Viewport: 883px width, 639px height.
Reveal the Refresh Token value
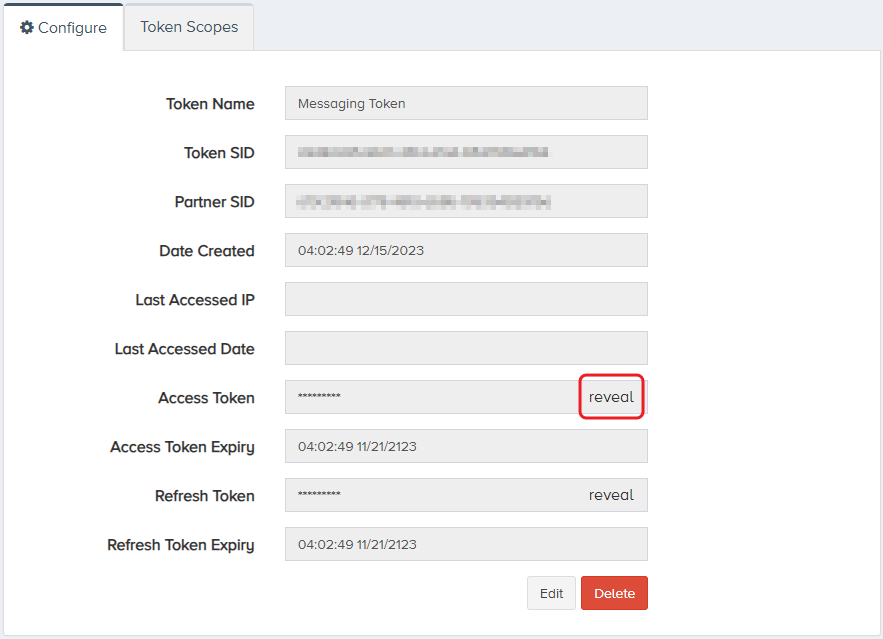click(x=611, y=495)
